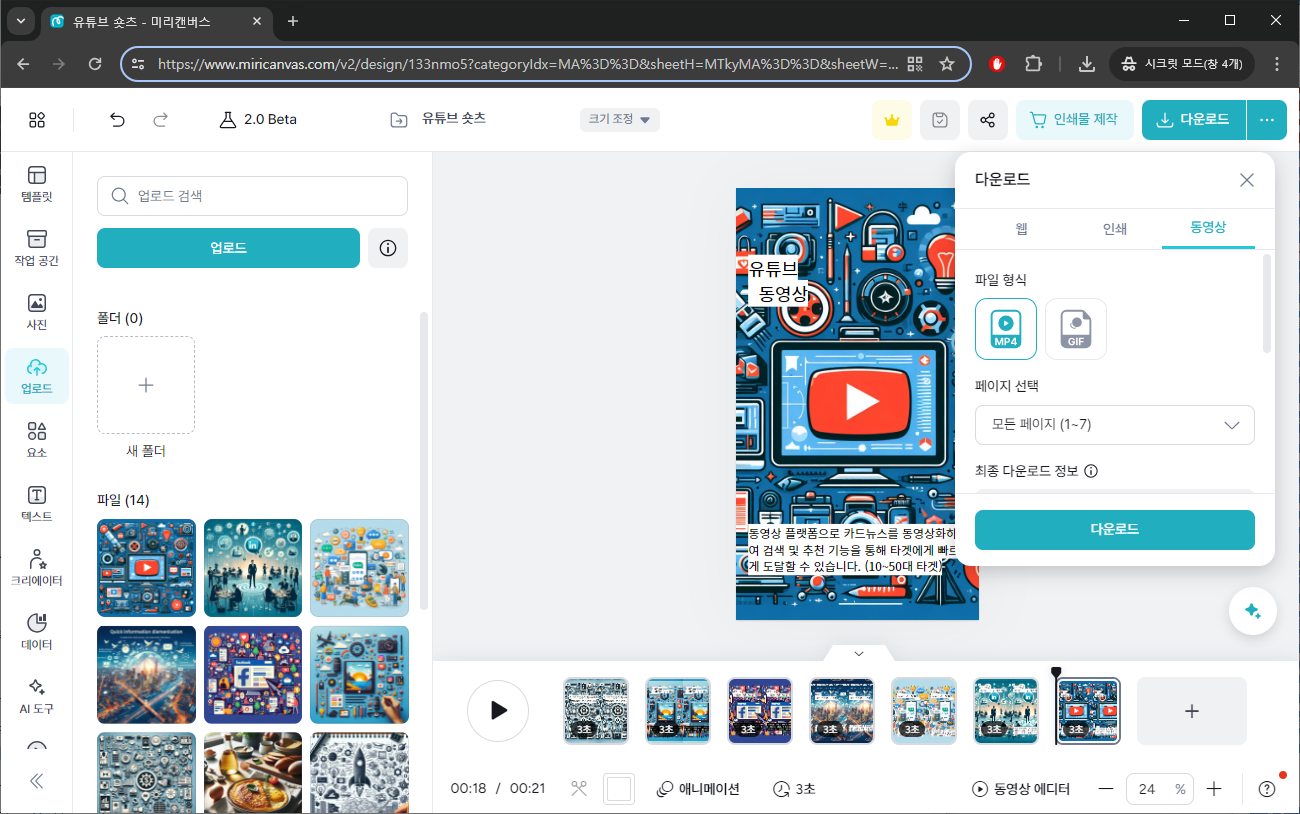Open the browser extensions puzzle icon
This screenshot has width=1300, height=814.
(1034, 64)
